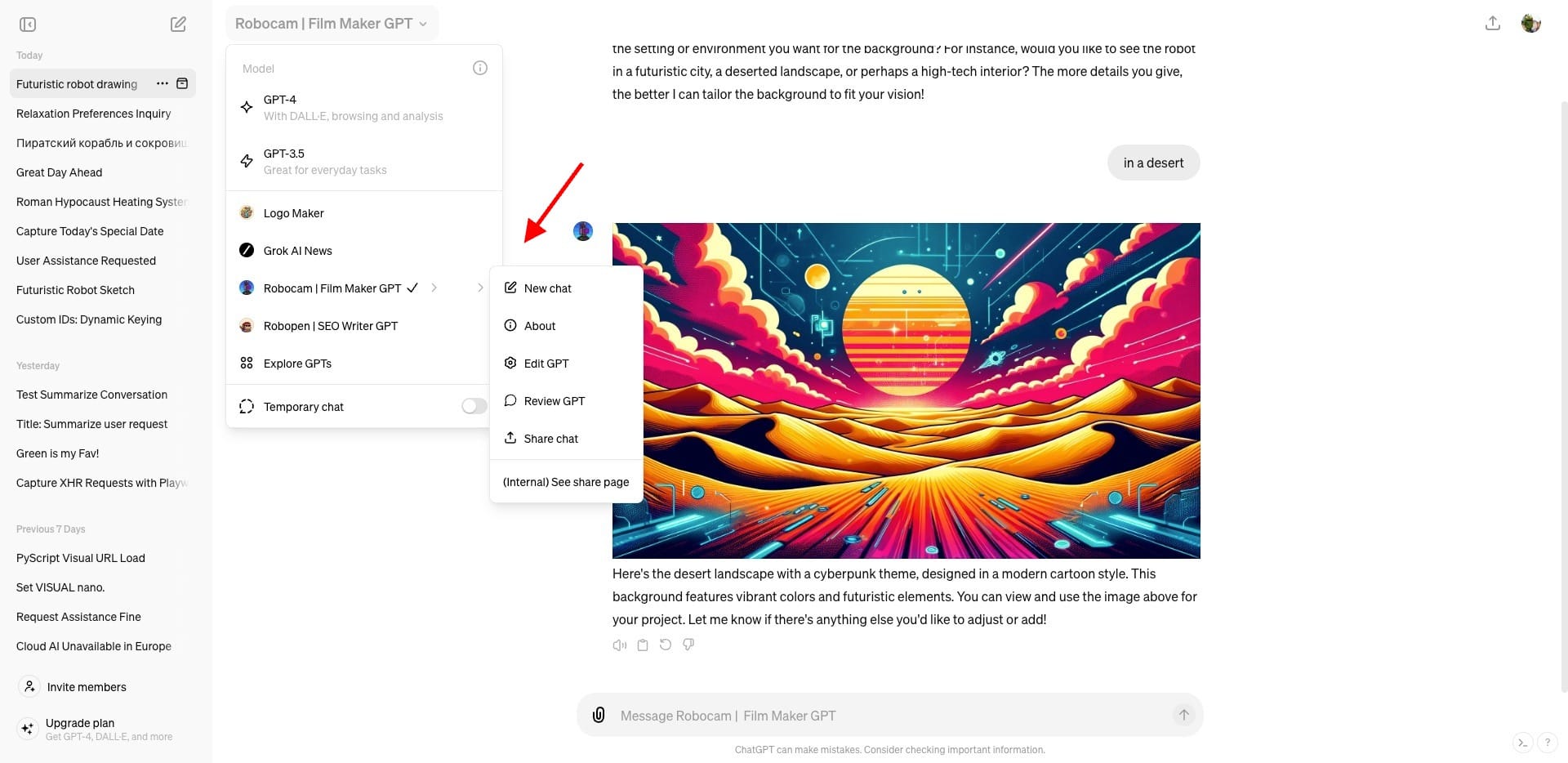Select Edit GPT from the context menu
The width and height of the screenshot is (1568, 763).
click(x=546, y=363)
